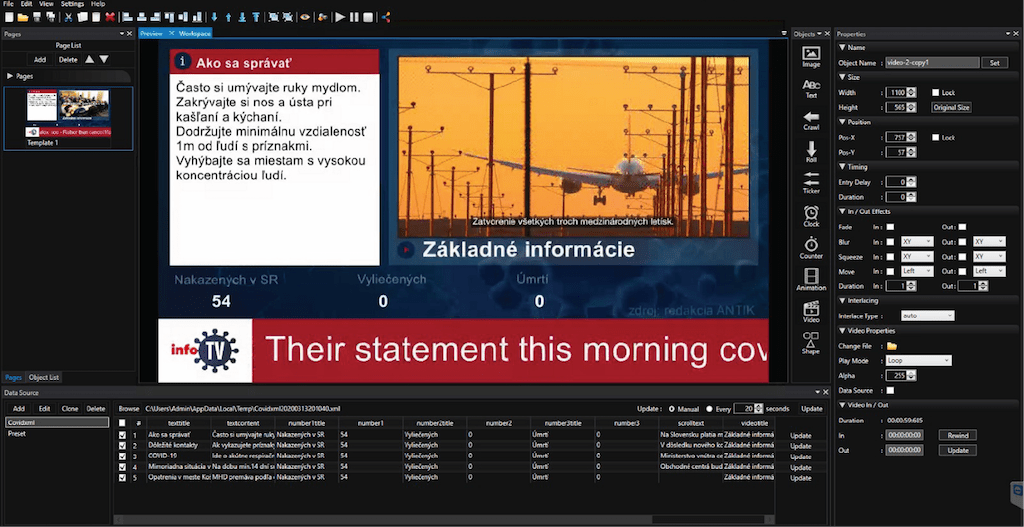The height and width of the screenshot is (527, 1024).
Task: Click the Browse button in Data Source
Action: tap(129, 409)
